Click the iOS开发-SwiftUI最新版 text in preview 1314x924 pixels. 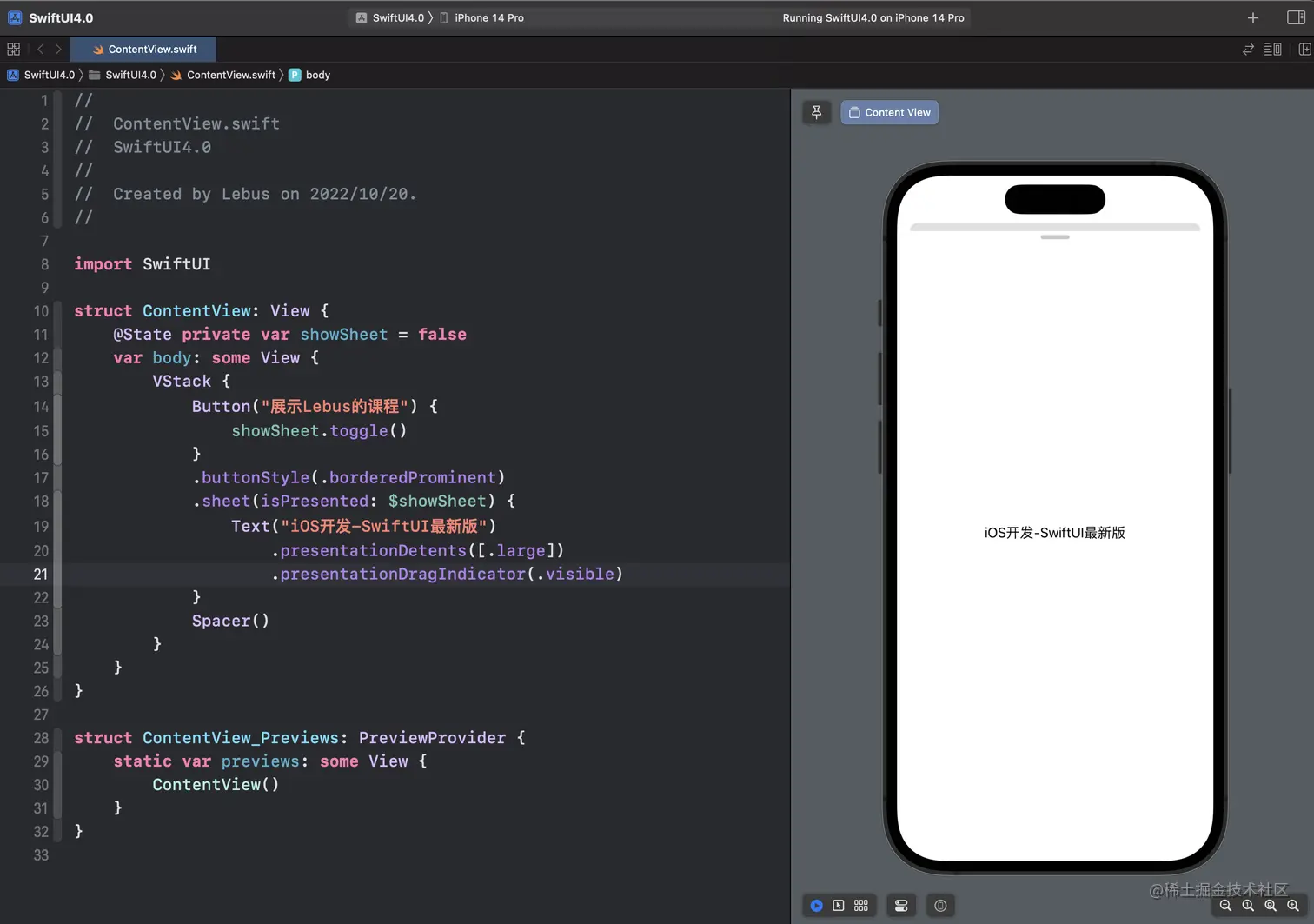(1055, 533)
